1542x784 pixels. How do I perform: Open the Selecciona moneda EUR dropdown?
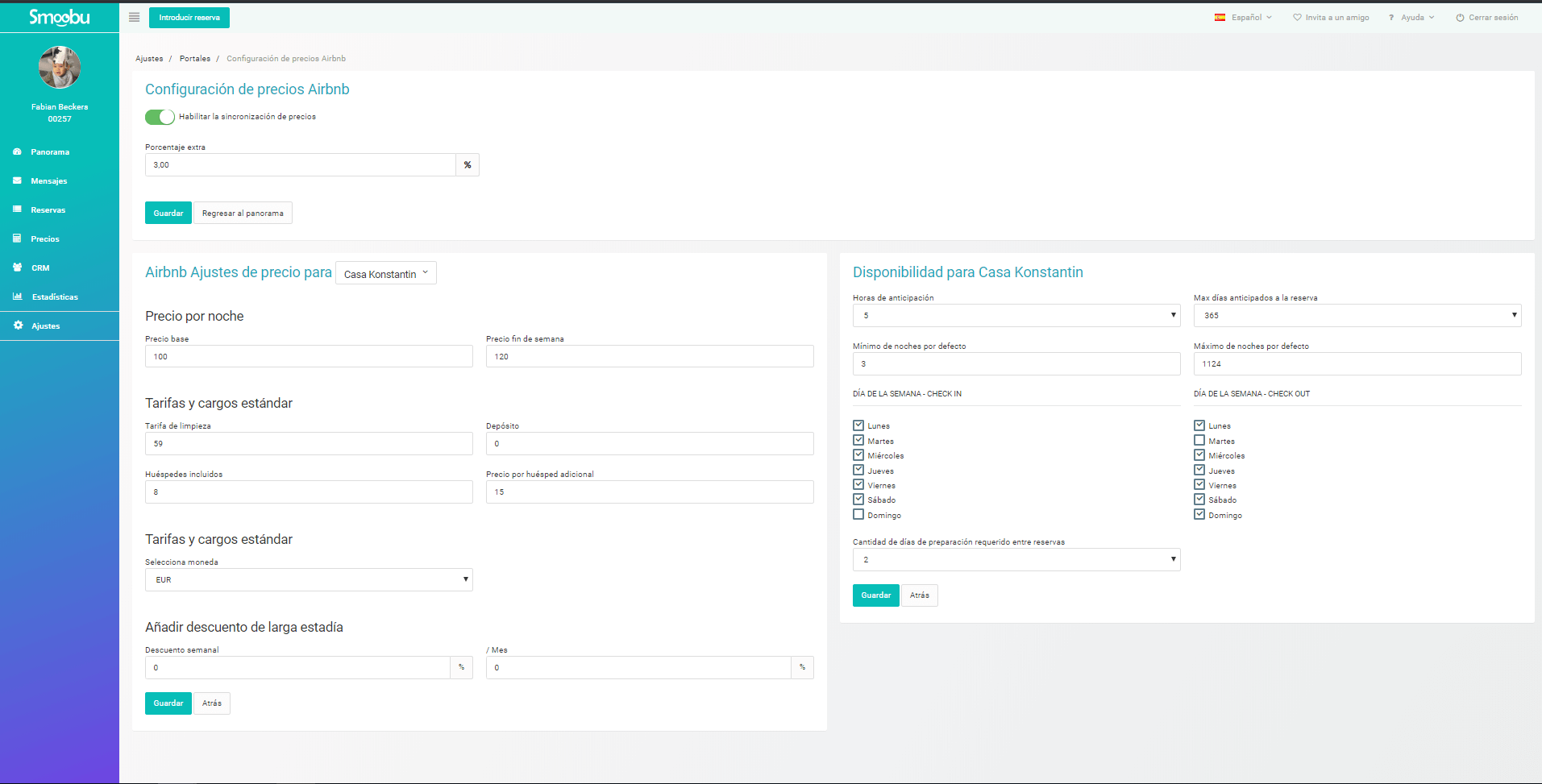pos(309,579)
